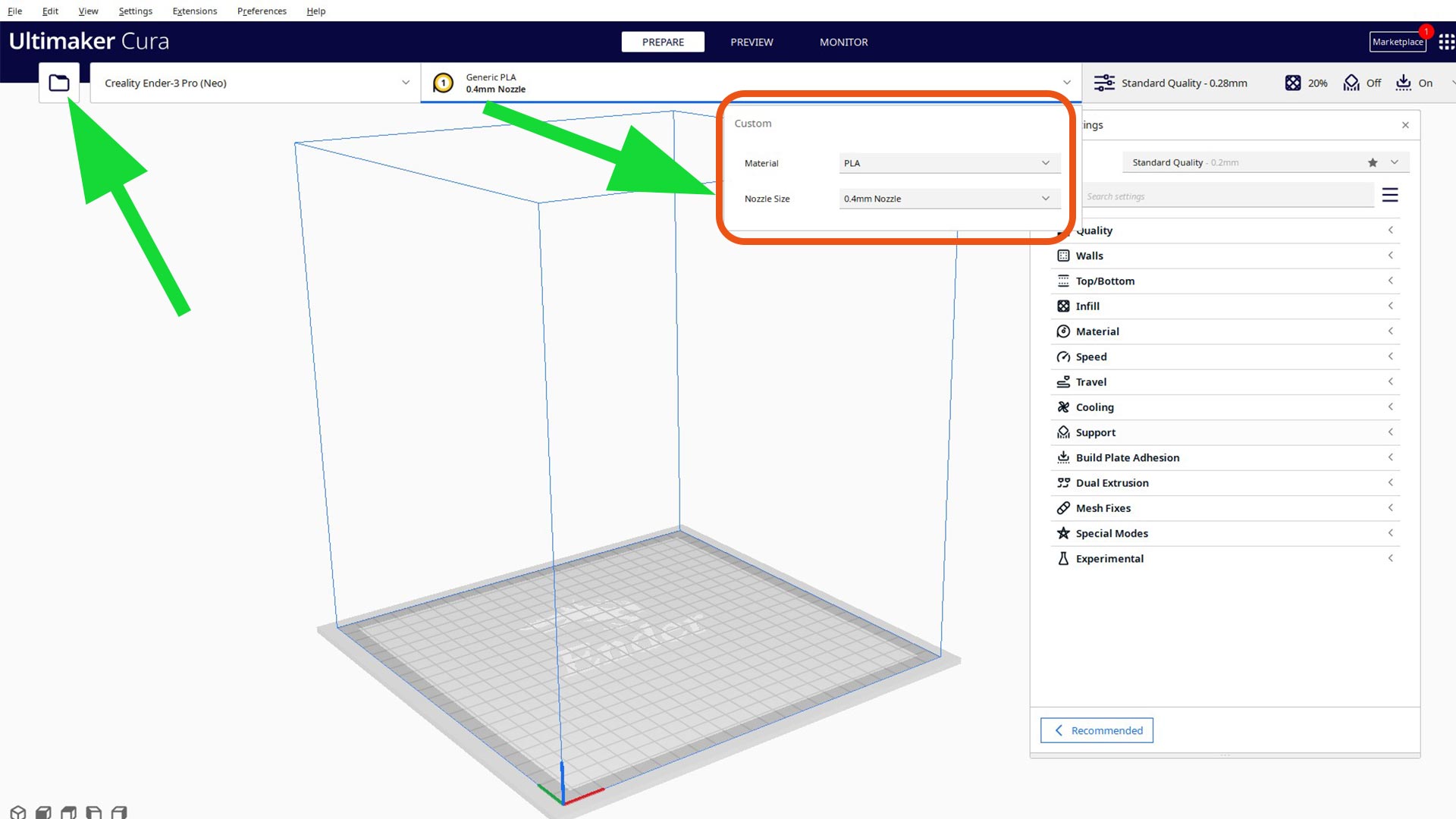Click the Experimental label
The image size is (1456, 819).
tap(1109, 558)
